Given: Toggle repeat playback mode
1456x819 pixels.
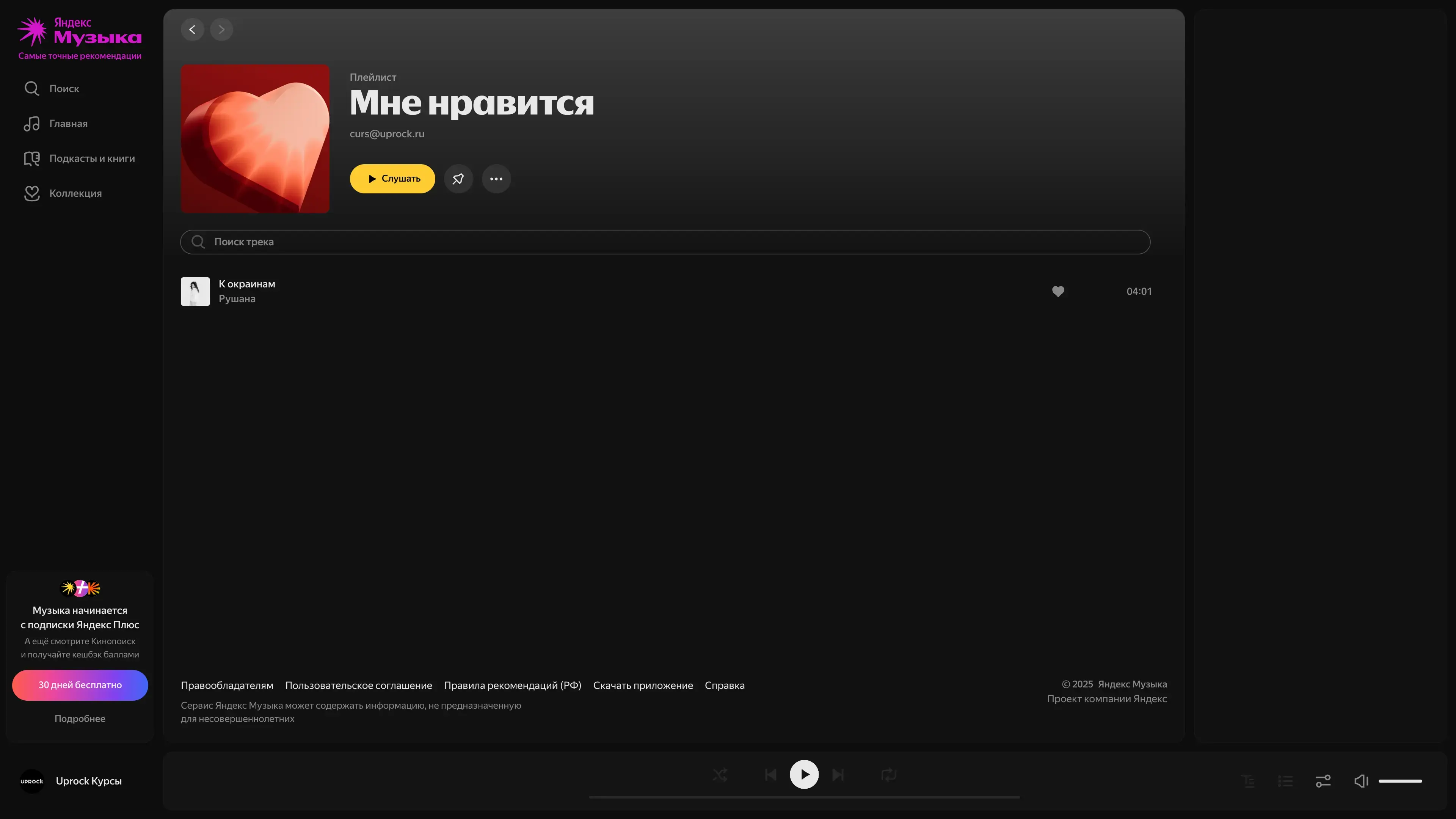Looking at the screenshot, I should pyautogui.click(x=888, y=775).
